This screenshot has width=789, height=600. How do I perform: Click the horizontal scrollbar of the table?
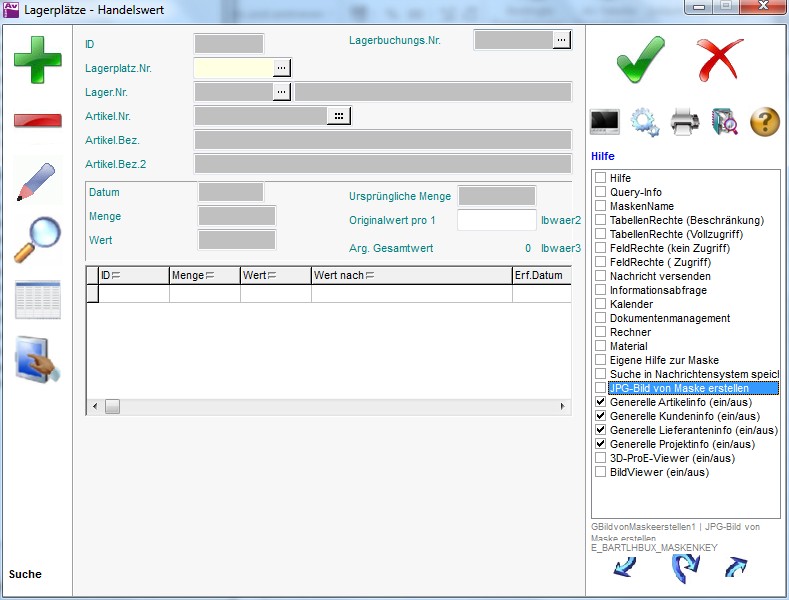330,407
